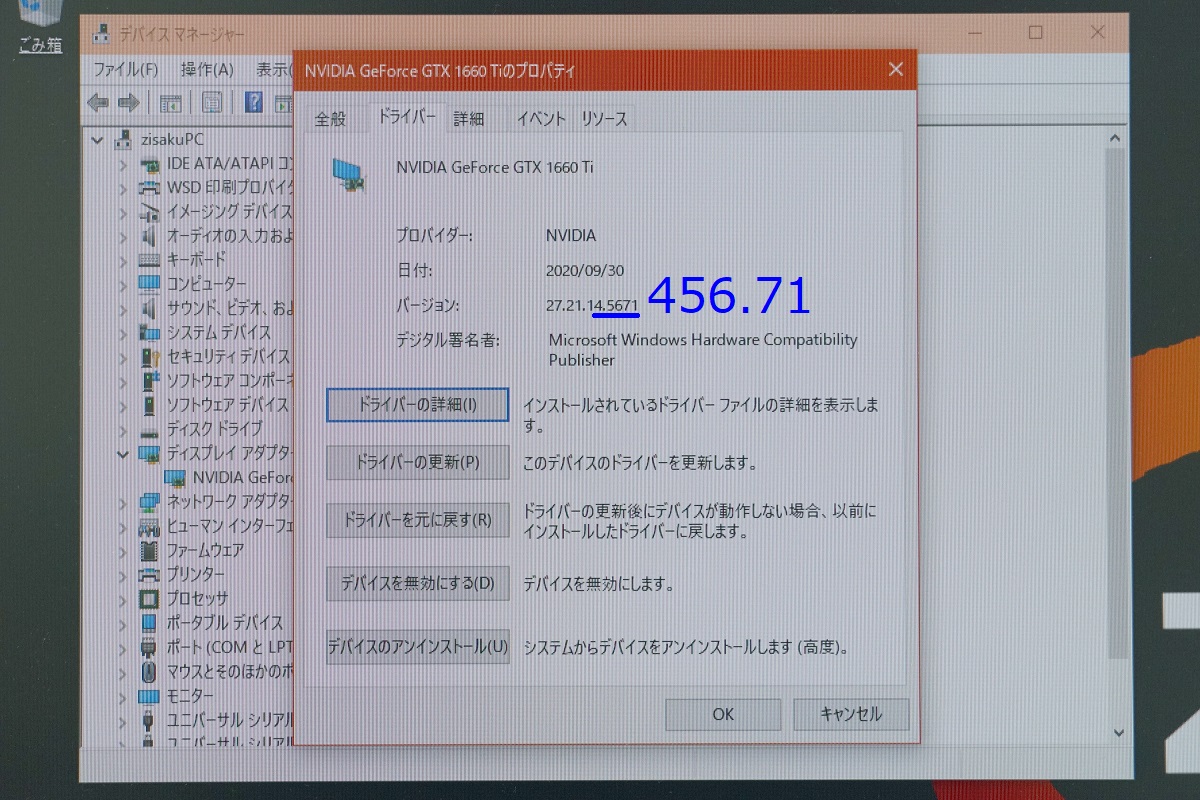
Task: Select the ディスク ドライブ row label
Action: (214, 428)
